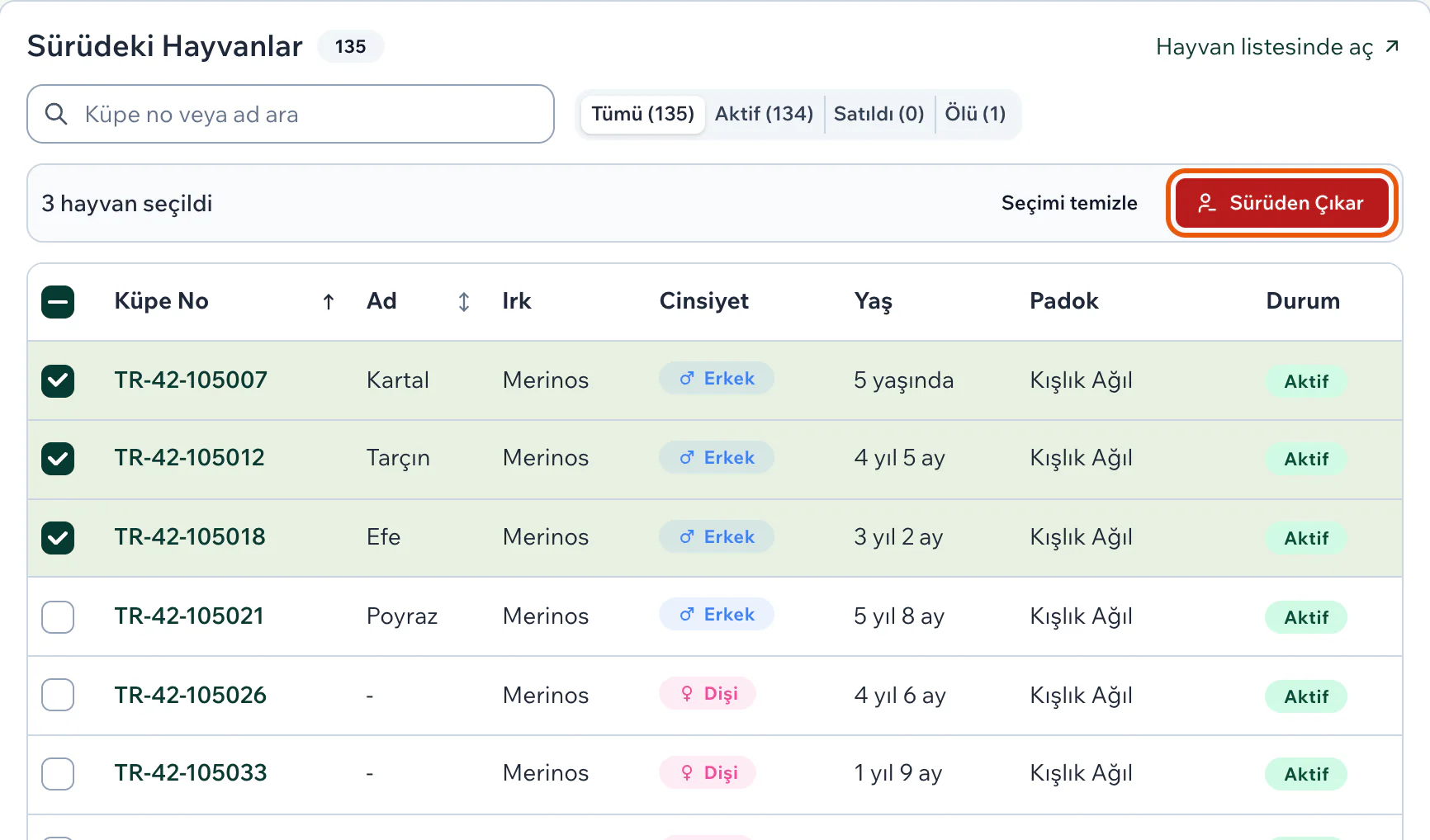Image resolution: width=1430 pixels, height=840 pixels.
Task: Click the name Tarçın
Action: (398, 459)
